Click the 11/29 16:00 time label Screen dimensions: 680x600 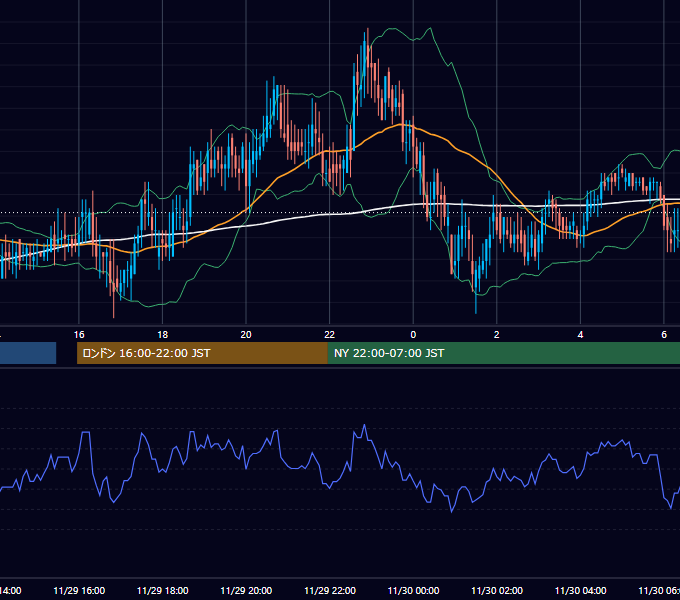pos(79,590)
